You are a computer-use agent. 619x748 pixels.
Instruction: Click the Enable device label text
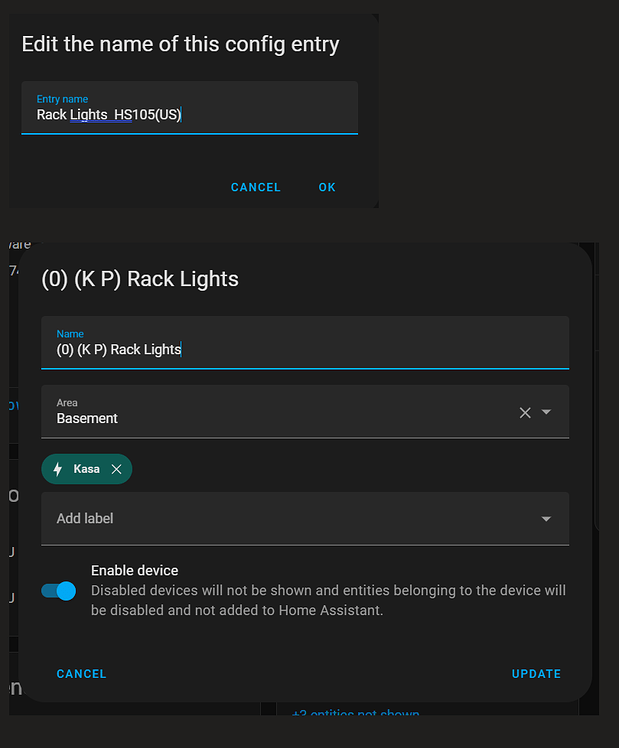point(134,570)
